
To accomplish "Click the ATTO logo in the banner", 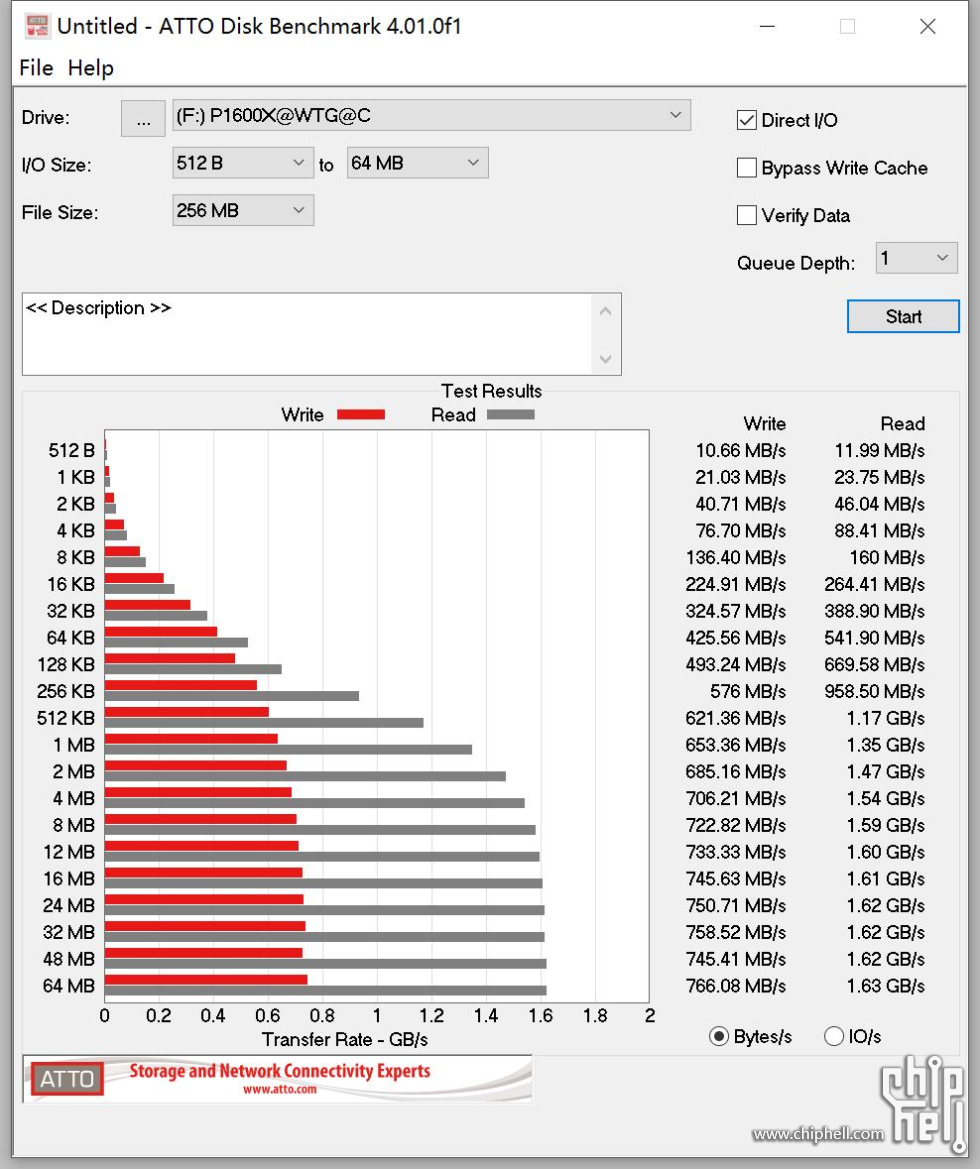I will [67, 1080].
